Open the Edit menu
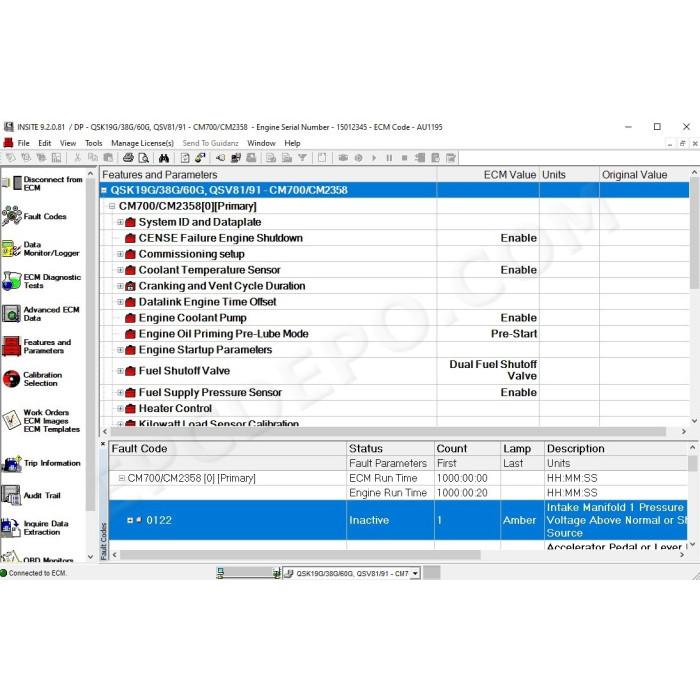The width and height of the screenshot is (700, 700). pyautogui.click(x=45, y=143)
